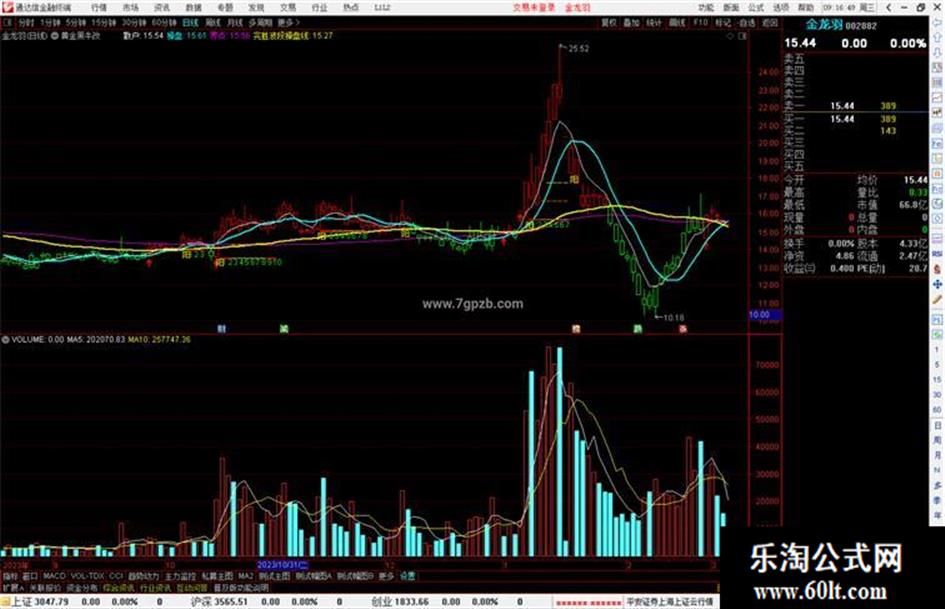Switch to 30分钟 period tab

click(134, 22)
